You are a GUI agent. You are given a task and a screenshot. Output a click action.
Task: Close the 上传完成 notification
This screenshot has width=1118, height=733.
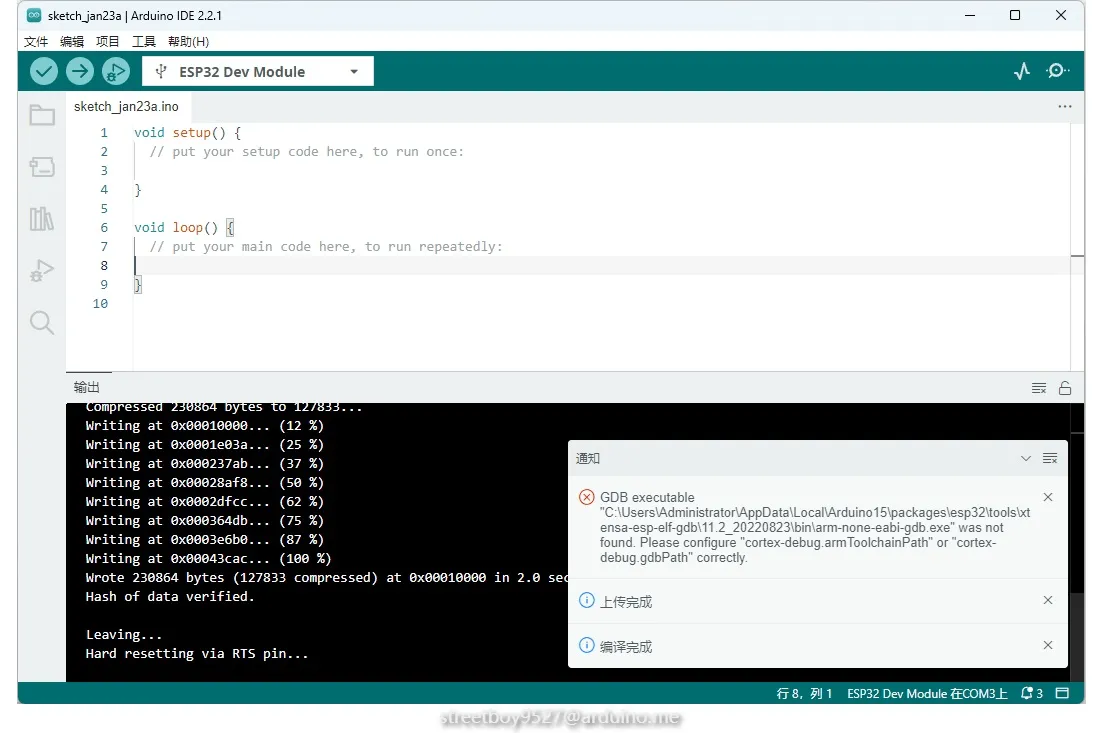click(1048, 601)
